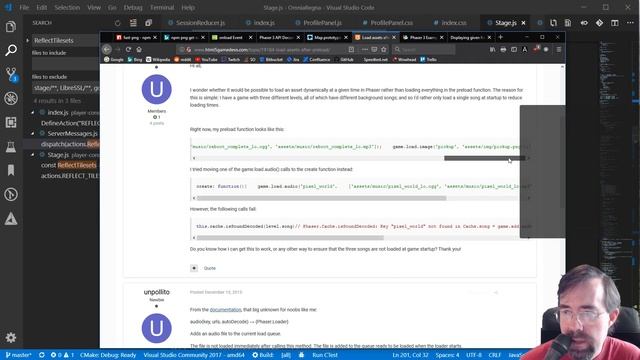The image size is (640, 360).
Task: Click the plus multiquote button beside Quote
Action: click(x=194, y=268)
